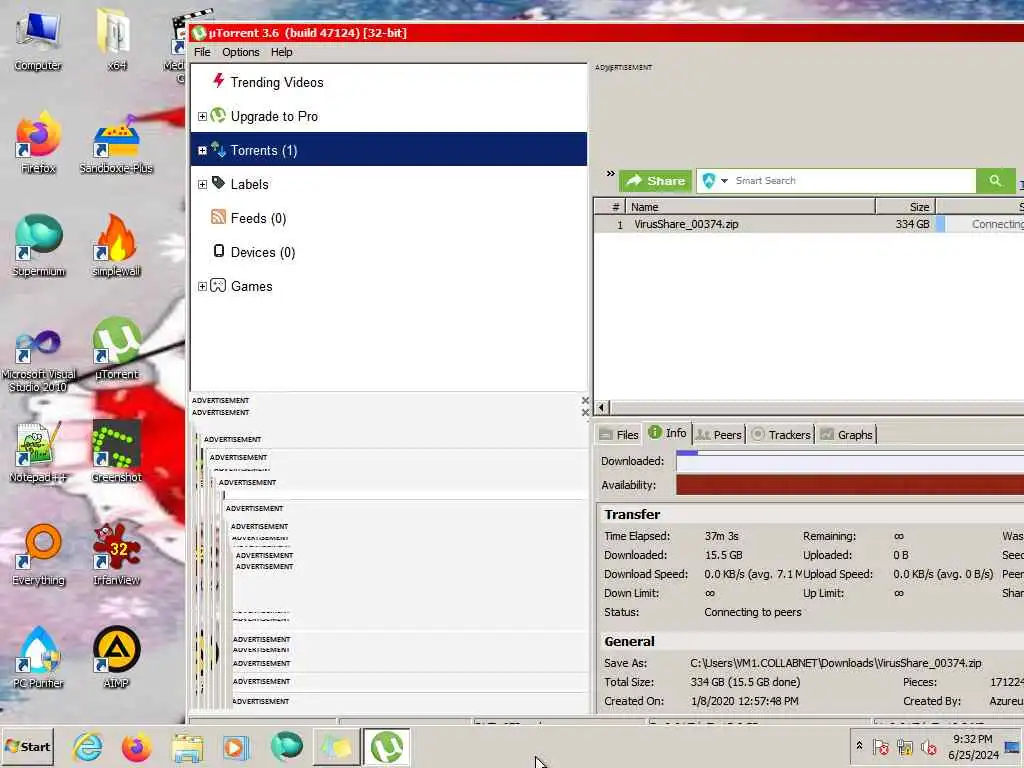Select the Devices (0) phone icon
The height and width of the screenshot is (768, 1024).
click(219, 251)
